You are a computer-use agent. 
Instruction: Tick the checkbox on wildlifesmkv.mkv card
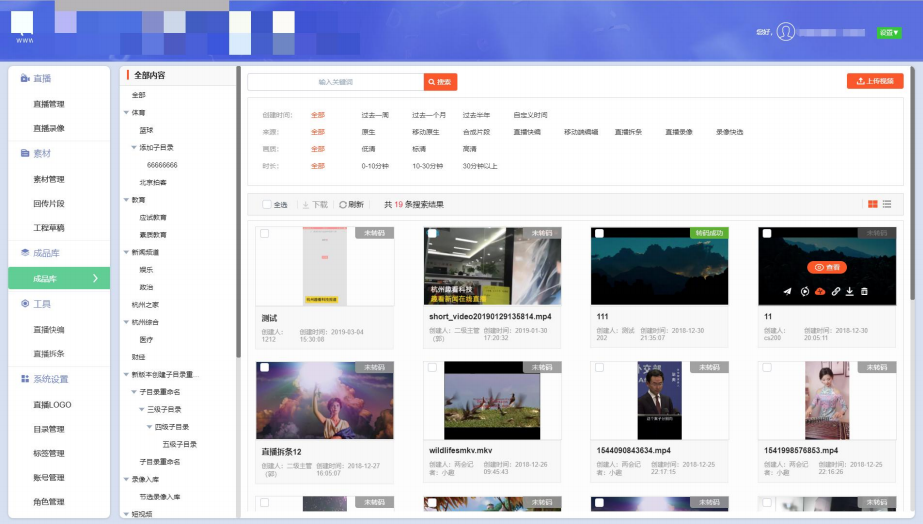coord(432,367)
